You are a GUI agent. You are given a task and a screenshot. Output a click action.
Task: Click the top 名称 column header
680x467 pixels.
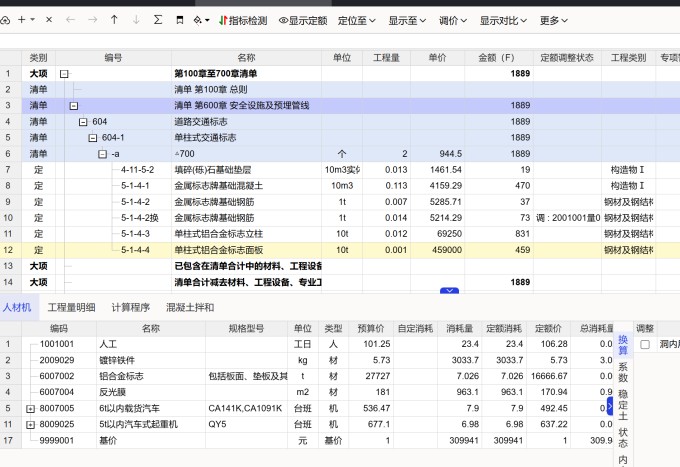coord(246,58)
